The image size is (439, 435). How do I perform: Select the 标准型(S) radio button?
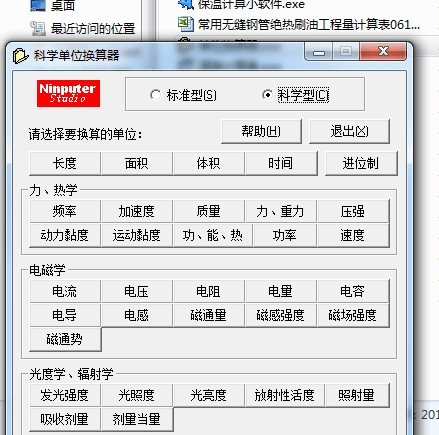point(183,95)
